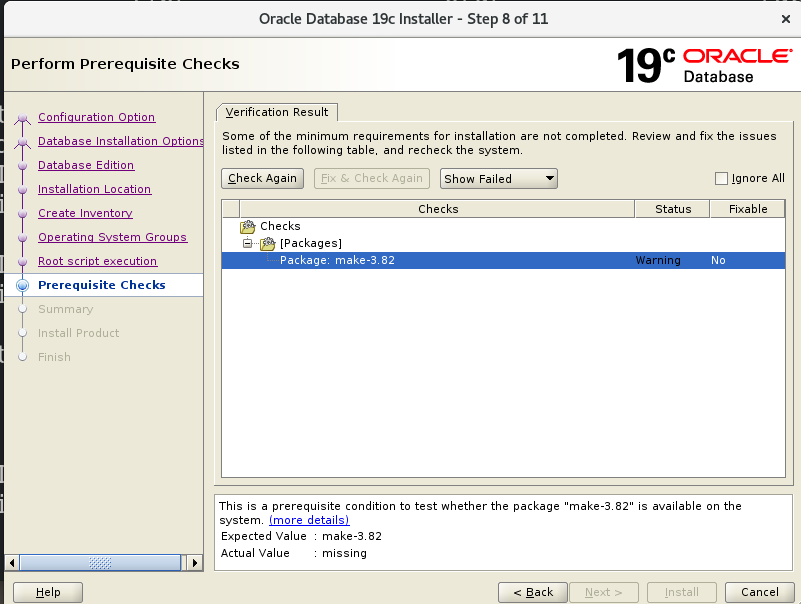The height and width of the screenshot is (604, 801).
Task: Click the Database Installation Options bullet icon
Action: [x=22, y=143]
